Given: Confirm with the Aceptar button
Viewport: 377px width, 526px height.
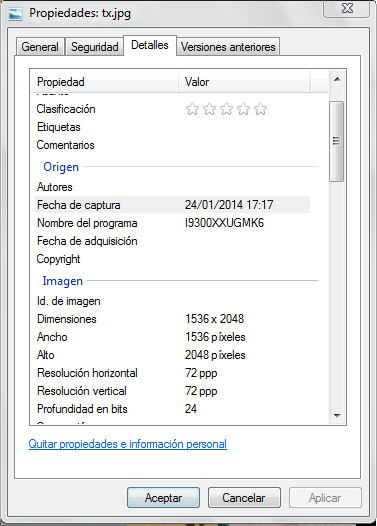Looking at the screenshot, I should pyautogui.click(x=163, y=497).
